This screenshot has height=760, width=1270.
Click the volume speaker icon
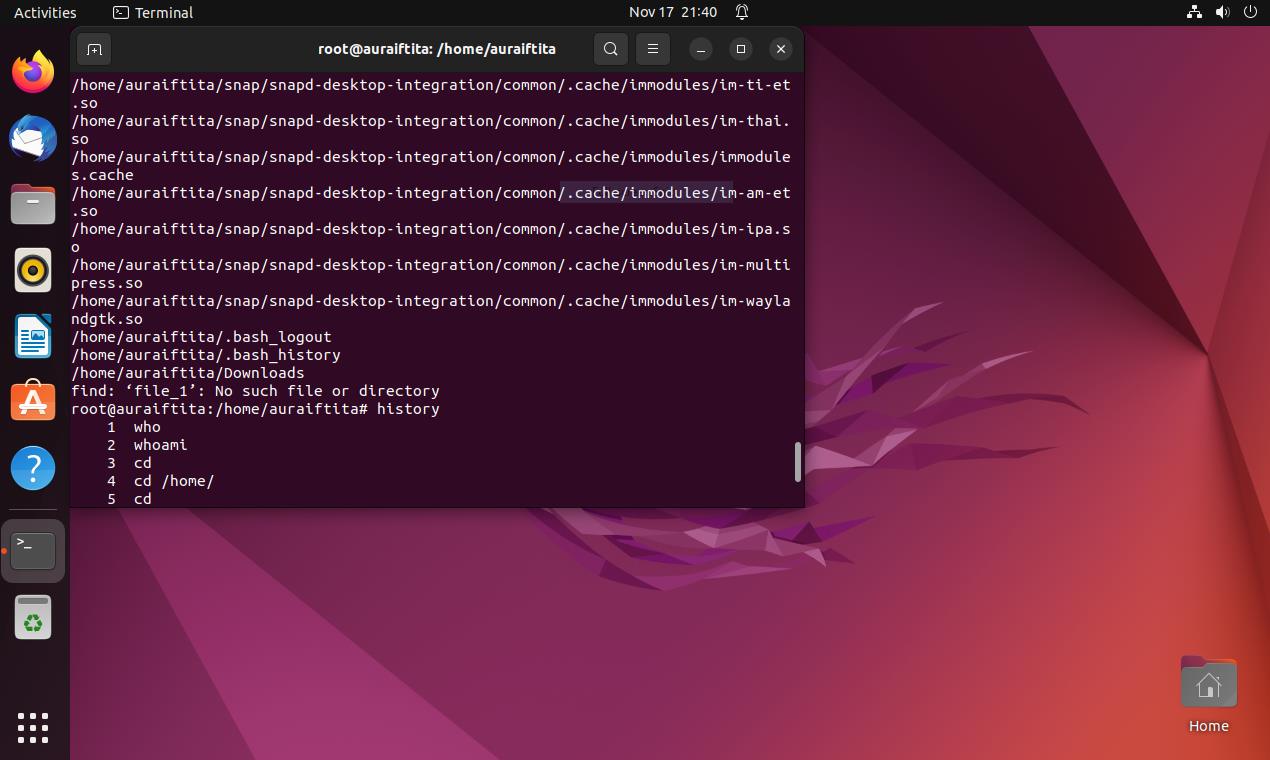(x=1222, y=12)
